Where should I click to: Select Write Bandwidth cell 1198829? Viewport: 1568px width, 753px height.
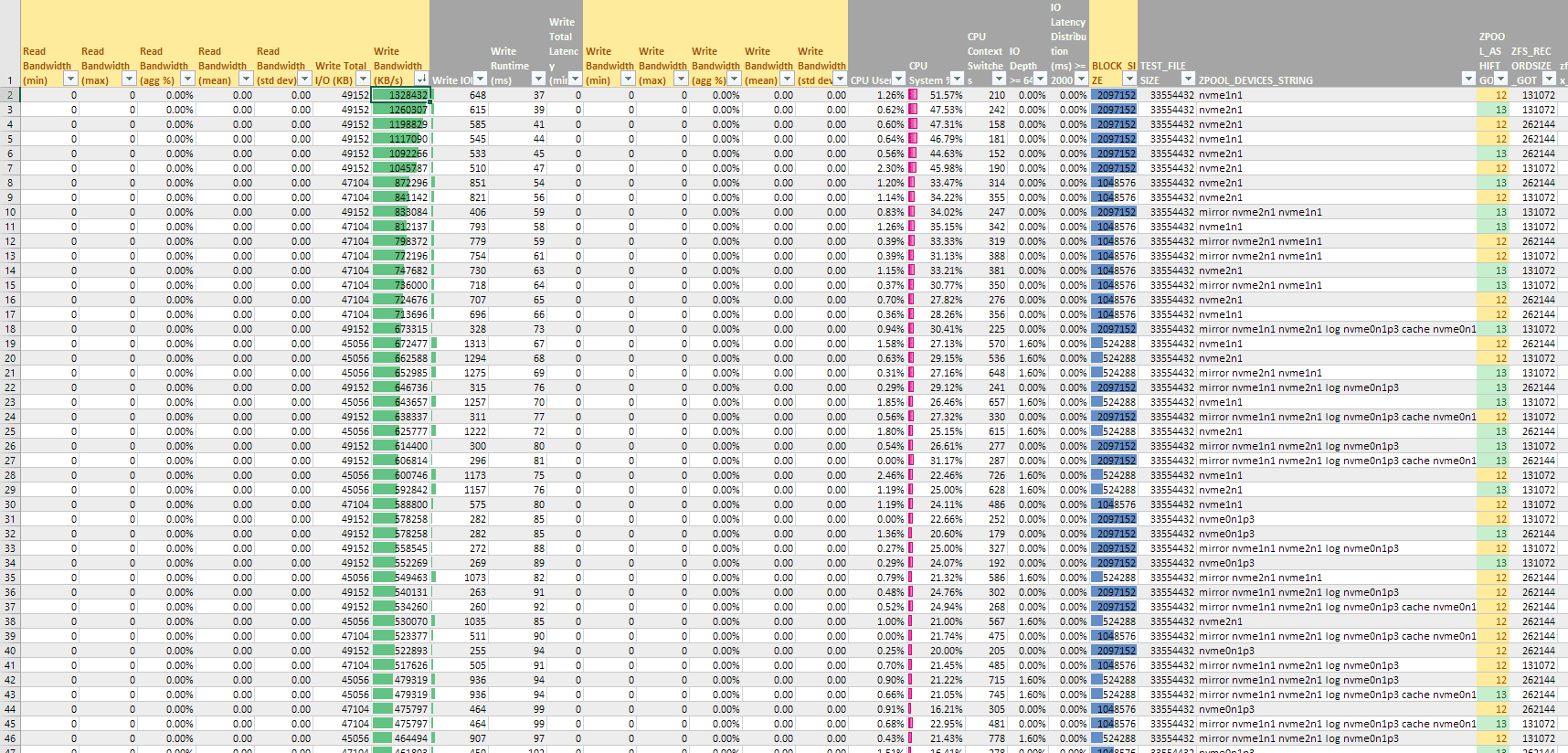tap(400, 124)
